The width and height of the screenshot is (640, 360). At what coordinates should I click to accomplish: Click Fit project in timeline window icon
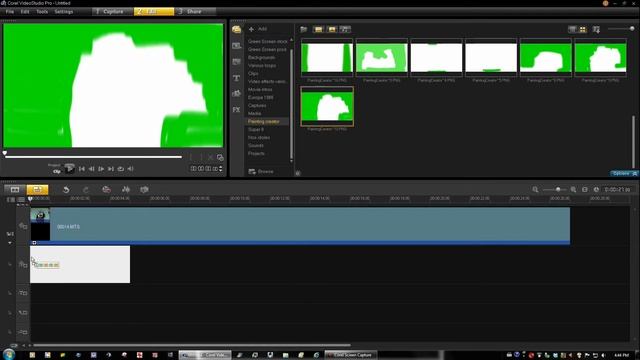click(x=585, y=190)
